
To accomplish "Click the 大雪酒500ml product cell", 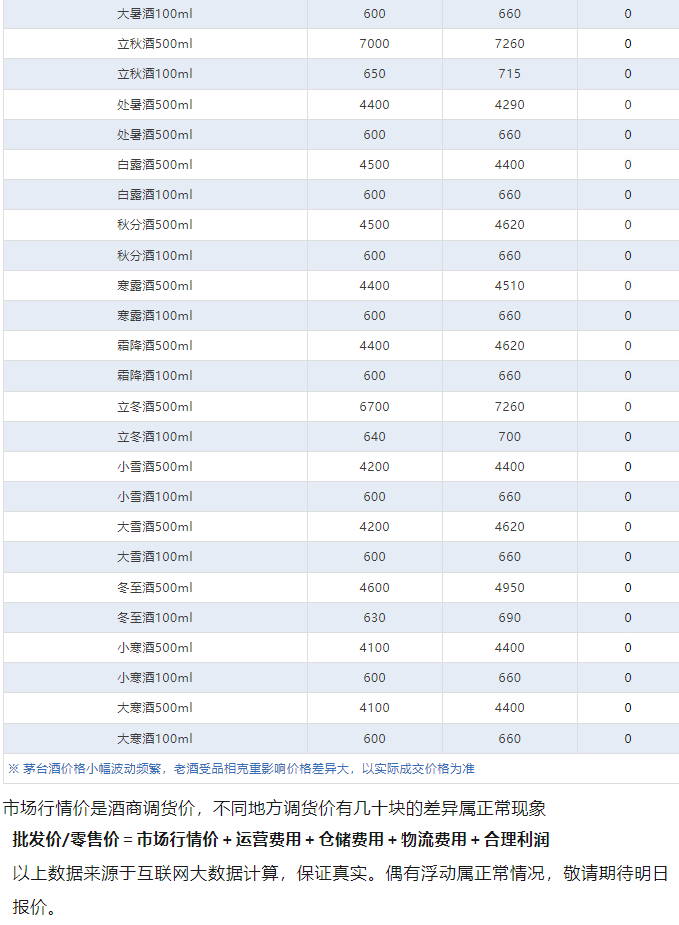I will (155, 527).
